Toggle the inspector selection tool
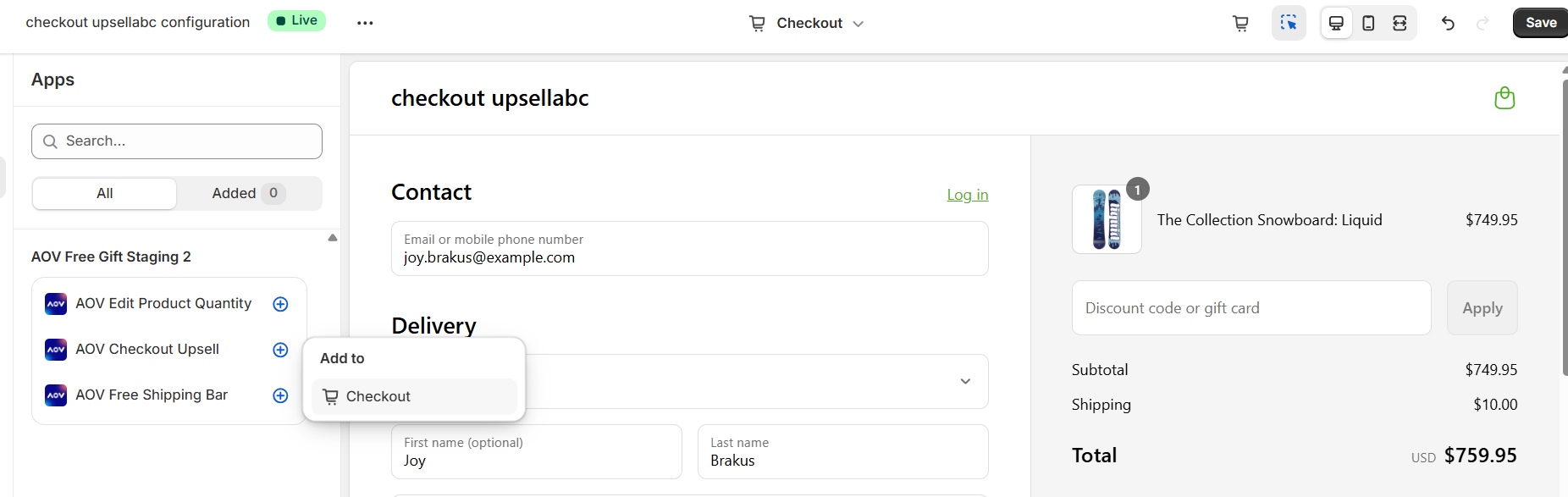The height and width of the screenshot is (497, 1568). (x=1289, y=23)
